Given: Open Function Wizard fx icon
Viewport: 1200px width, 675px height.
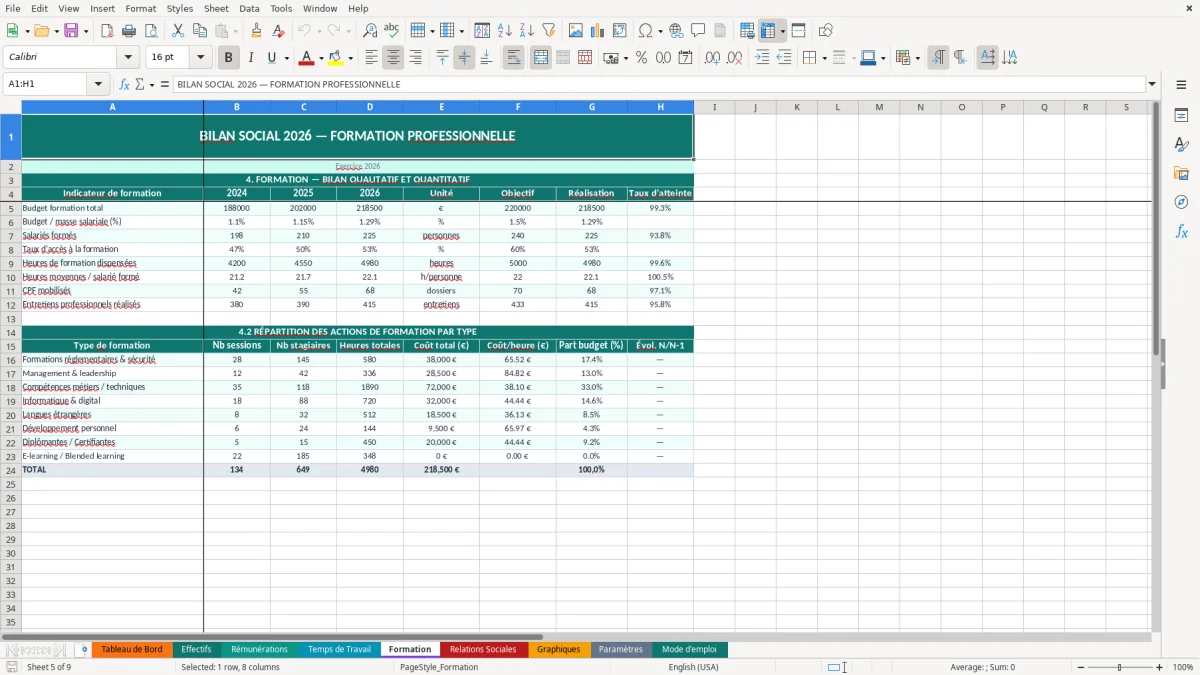Looking at the screenshot, I should [x=125, y=84].
